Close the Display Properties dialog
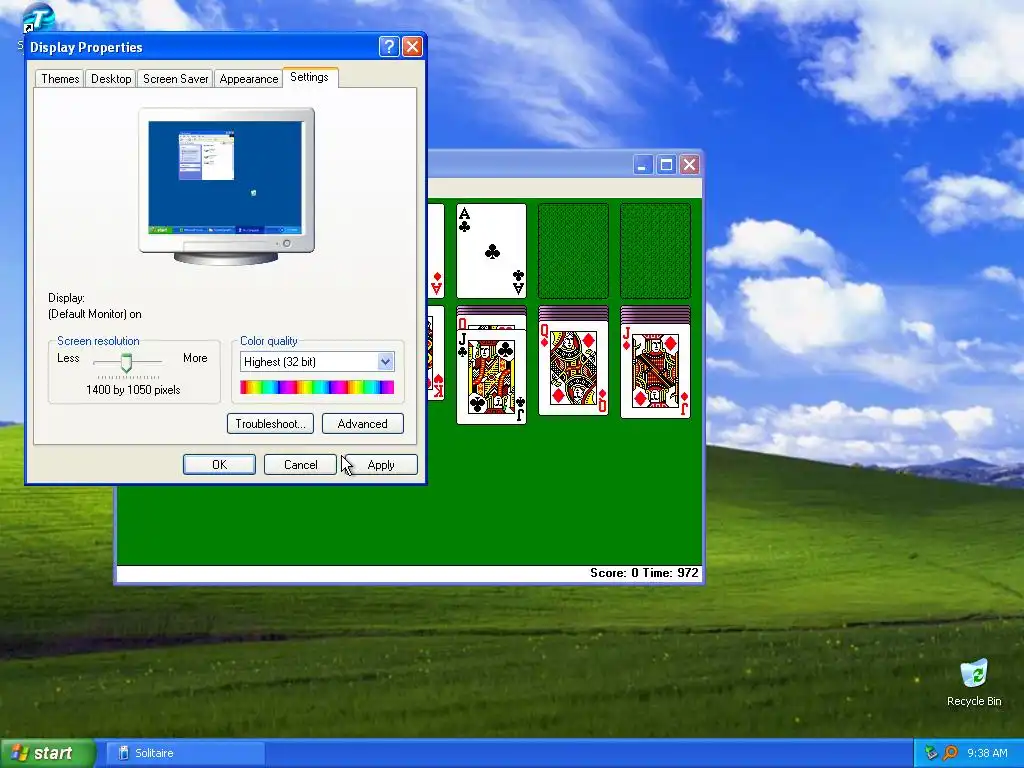 point(412,46)
